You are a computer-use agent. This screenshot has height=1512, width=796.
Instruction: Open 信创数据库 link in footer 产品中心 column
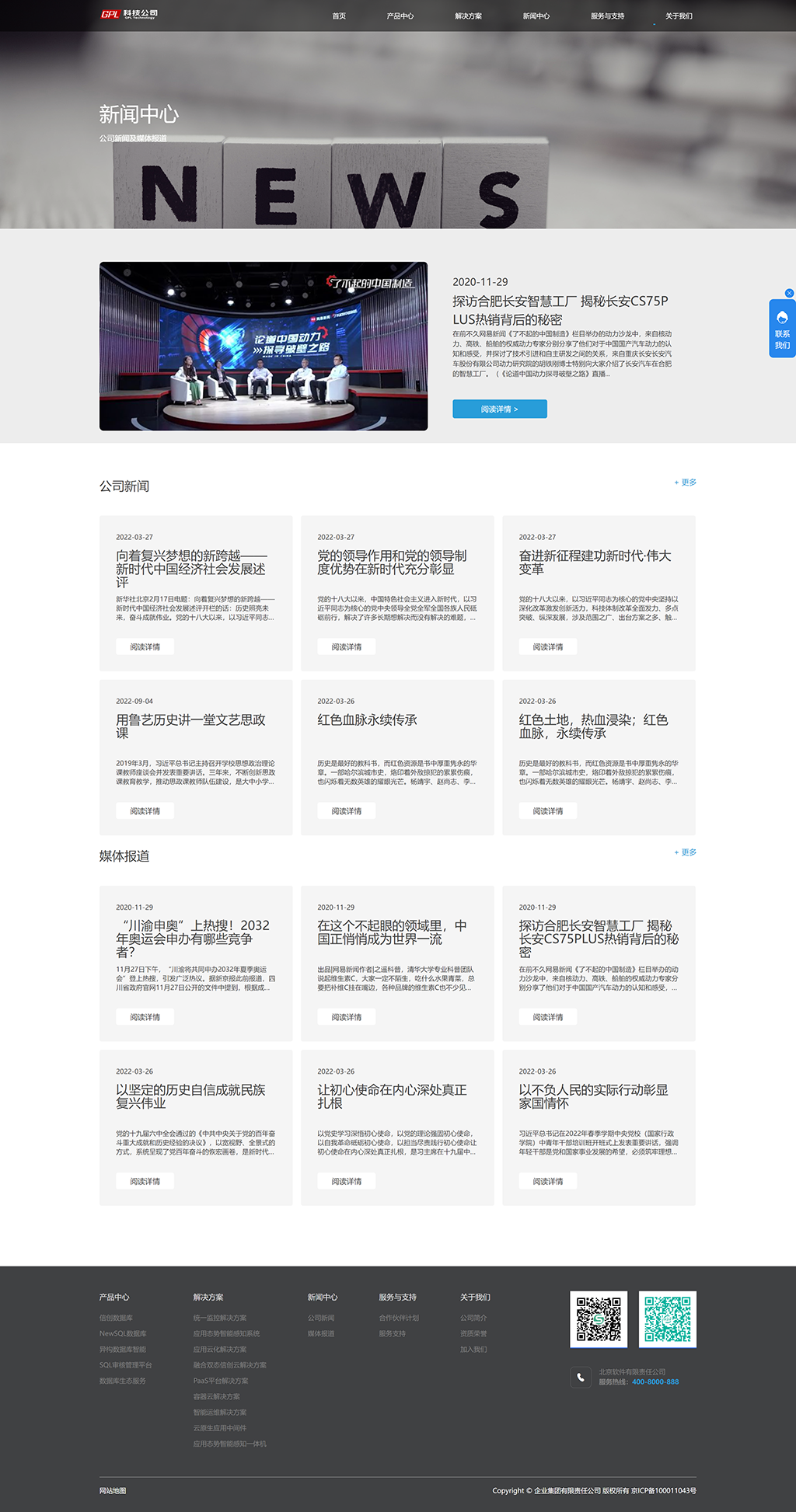point(116,1318)
